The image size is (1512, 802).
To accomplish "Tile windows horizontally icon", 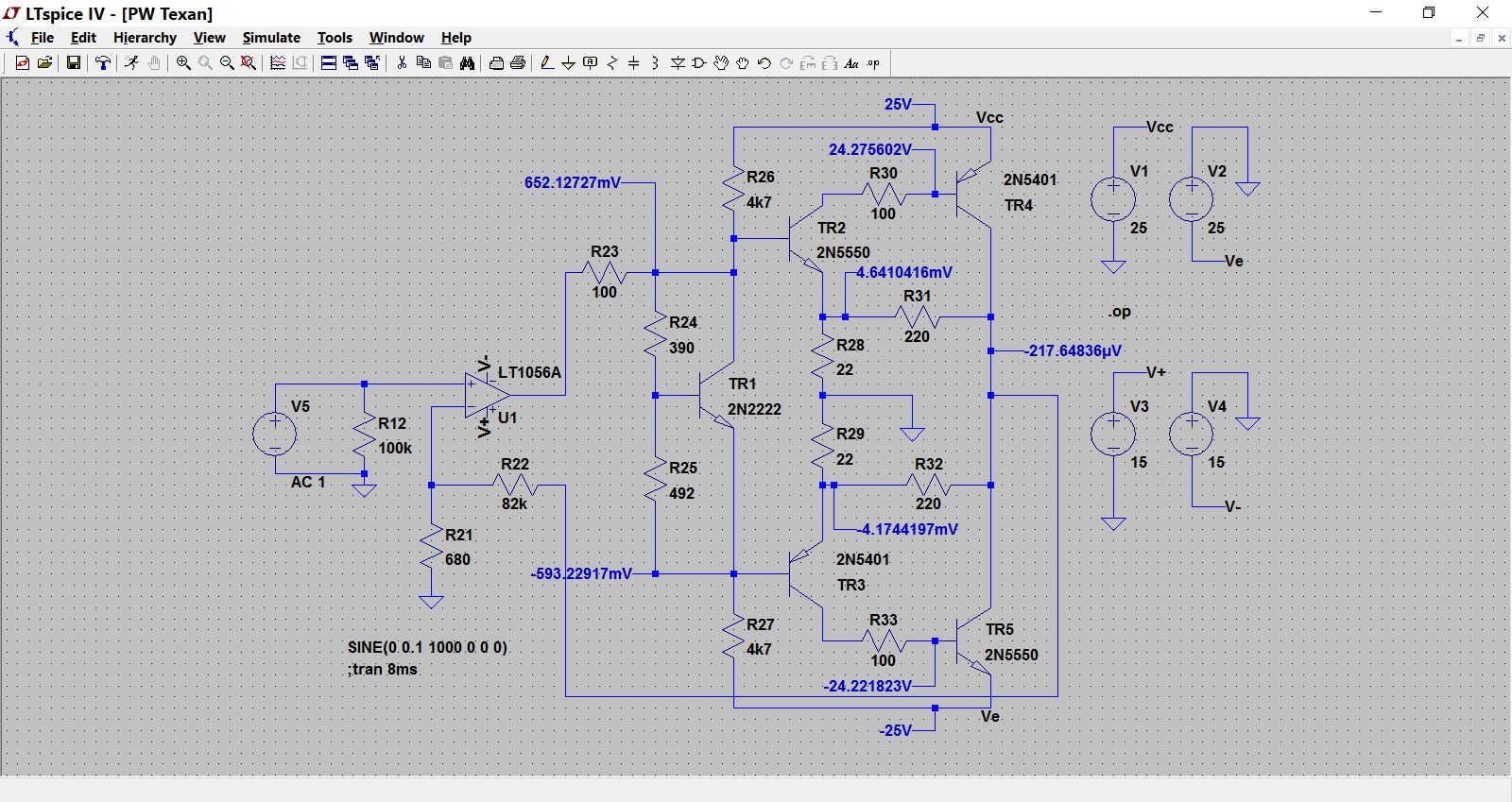I will [329, 63].
